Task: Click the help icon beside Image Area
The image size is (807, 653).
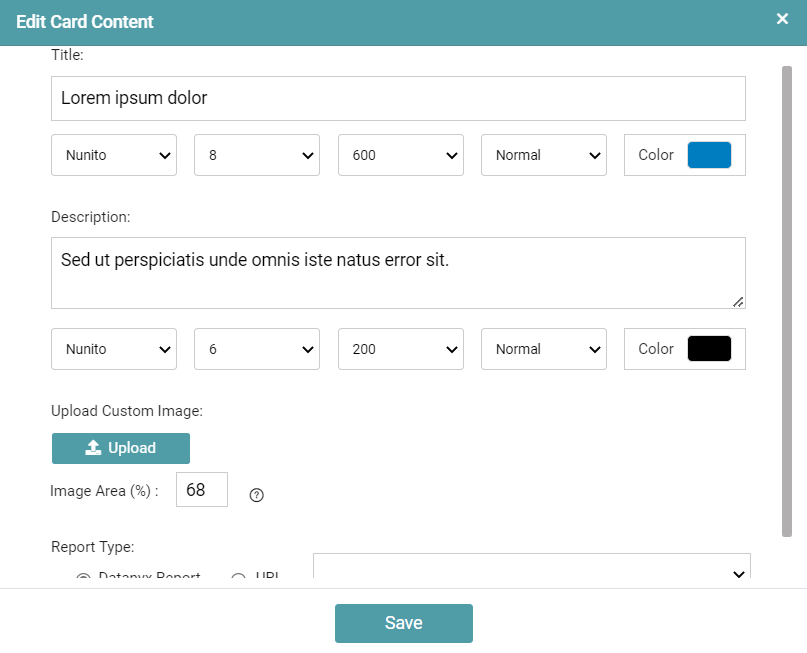Action: (256, 494)
